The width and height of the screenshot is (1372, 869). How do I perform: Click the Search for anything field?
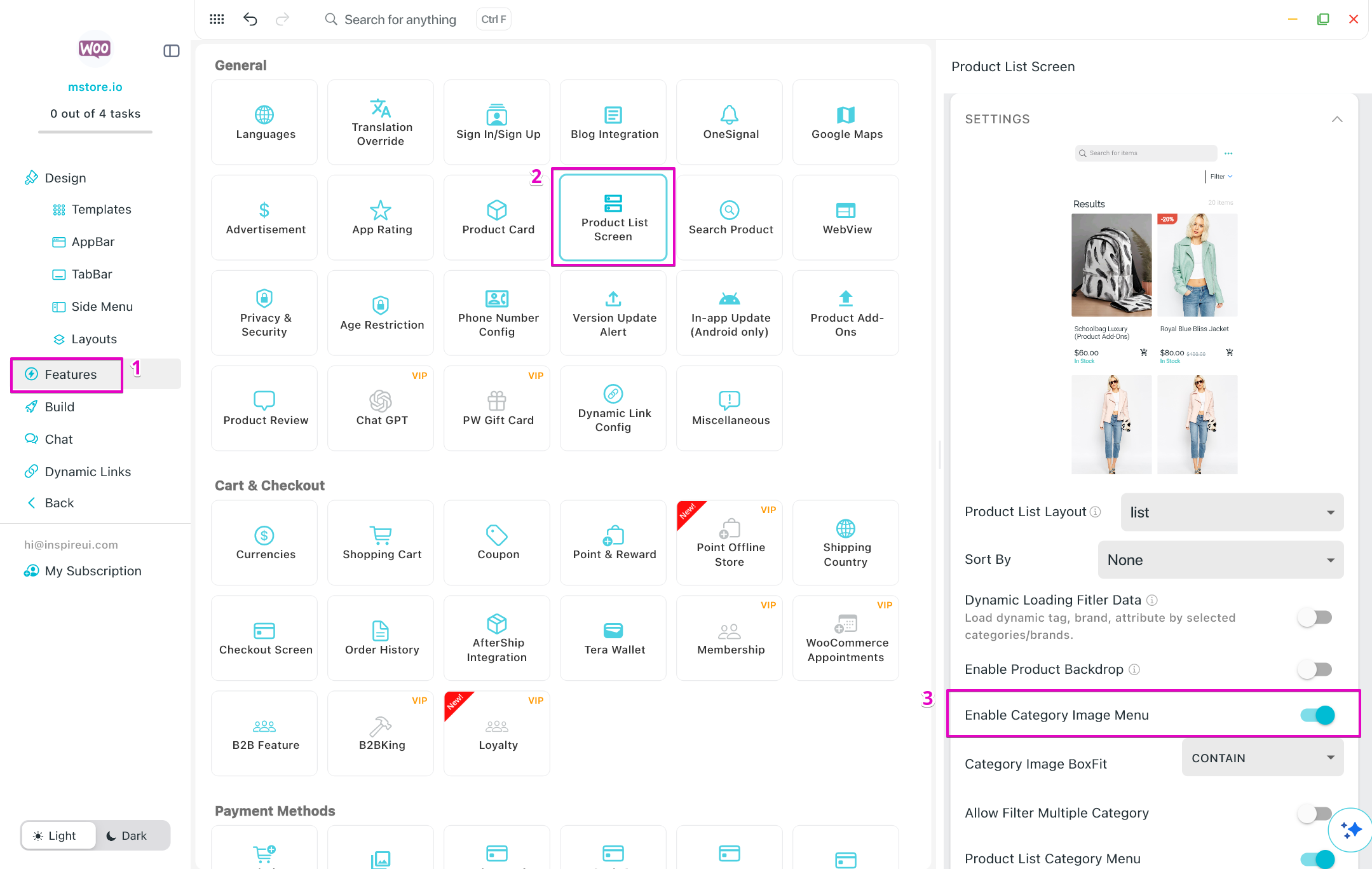(400, 19)
